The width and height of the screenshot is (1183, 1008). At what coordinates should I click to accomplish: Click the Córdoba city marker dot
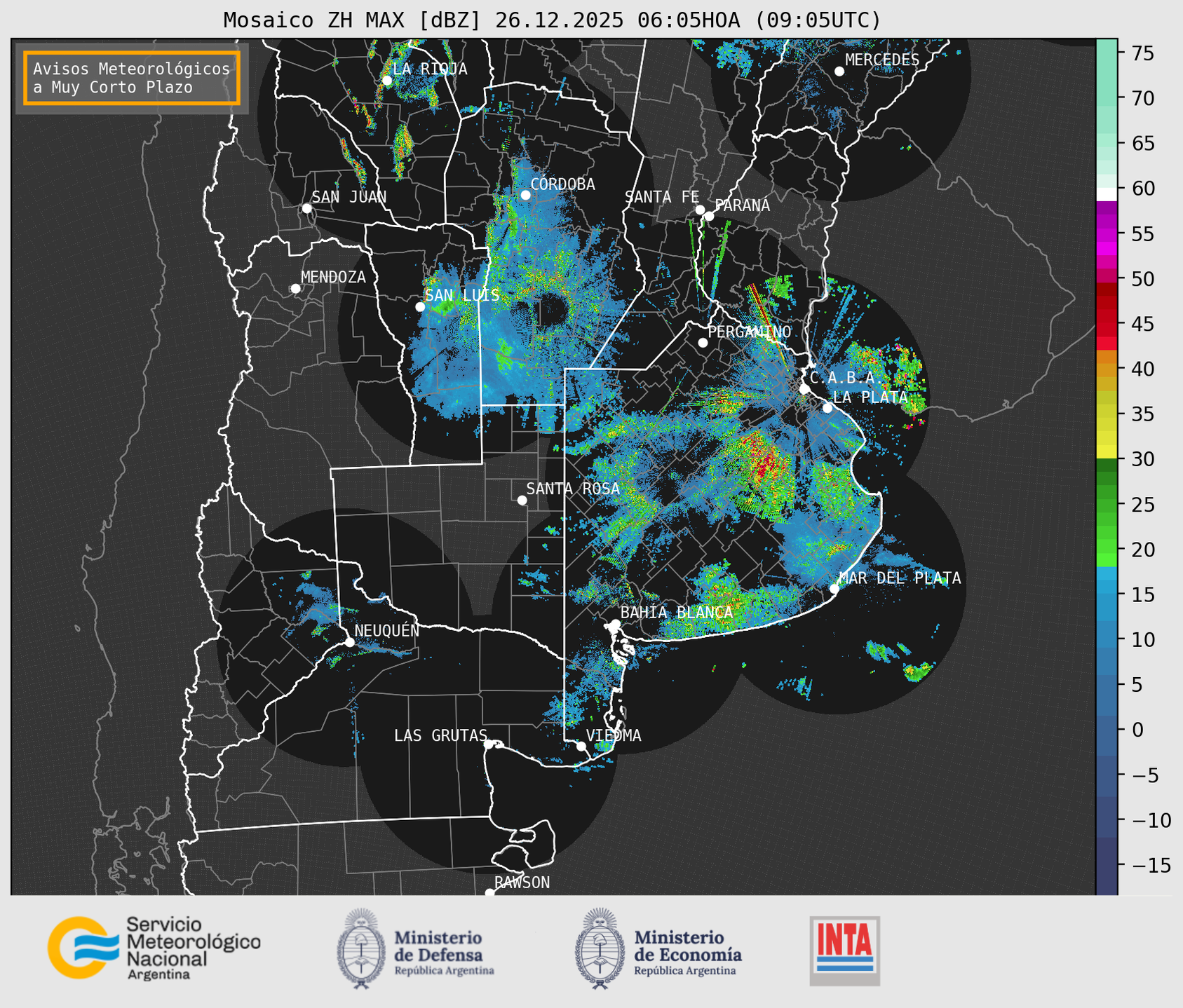point(525,195)
